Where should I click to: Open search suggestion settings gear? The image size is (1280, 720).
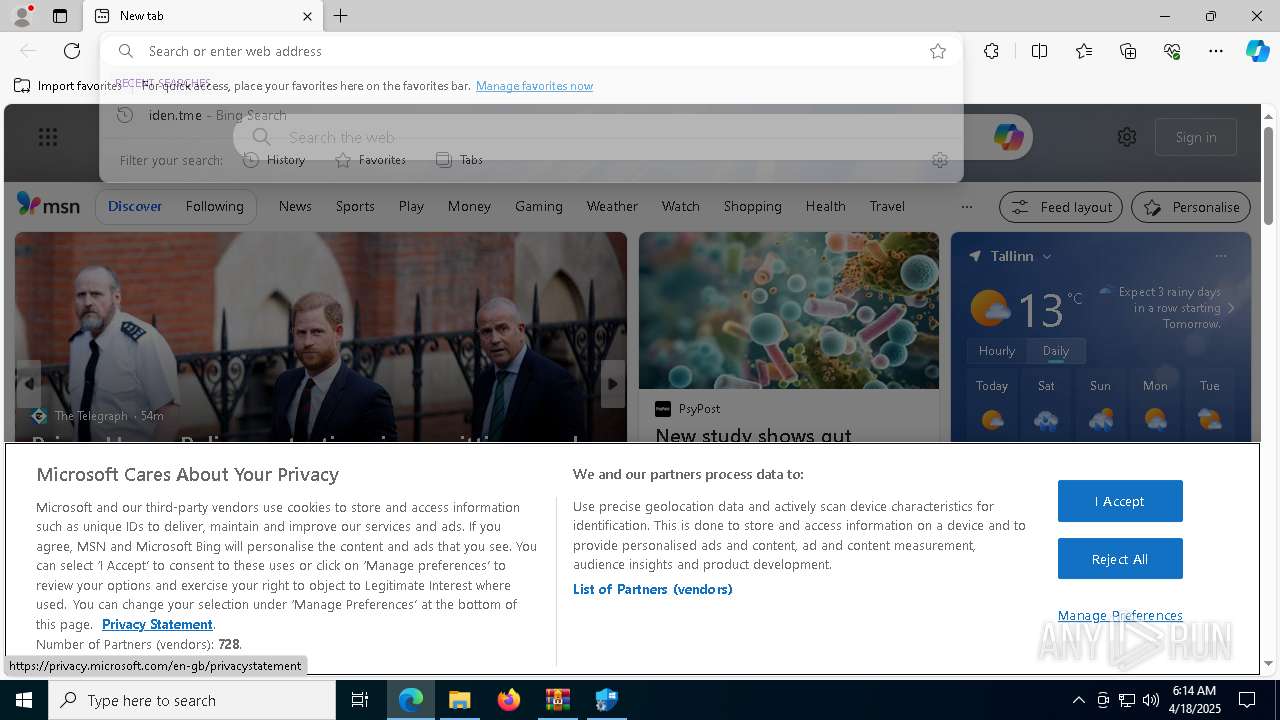click(939, 160)
